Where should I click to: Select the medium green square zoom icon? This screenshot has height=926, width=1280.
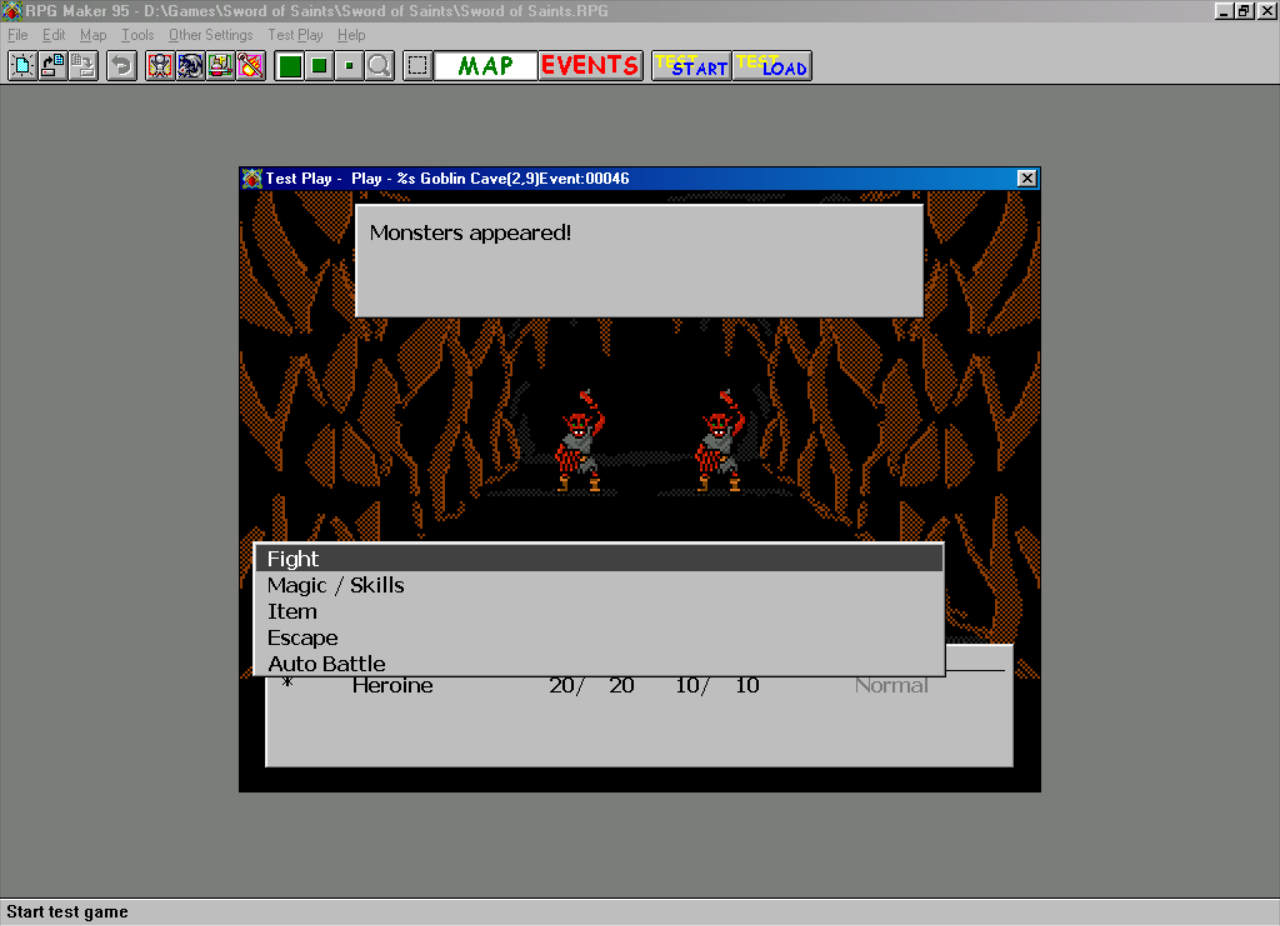click(319, 66)
